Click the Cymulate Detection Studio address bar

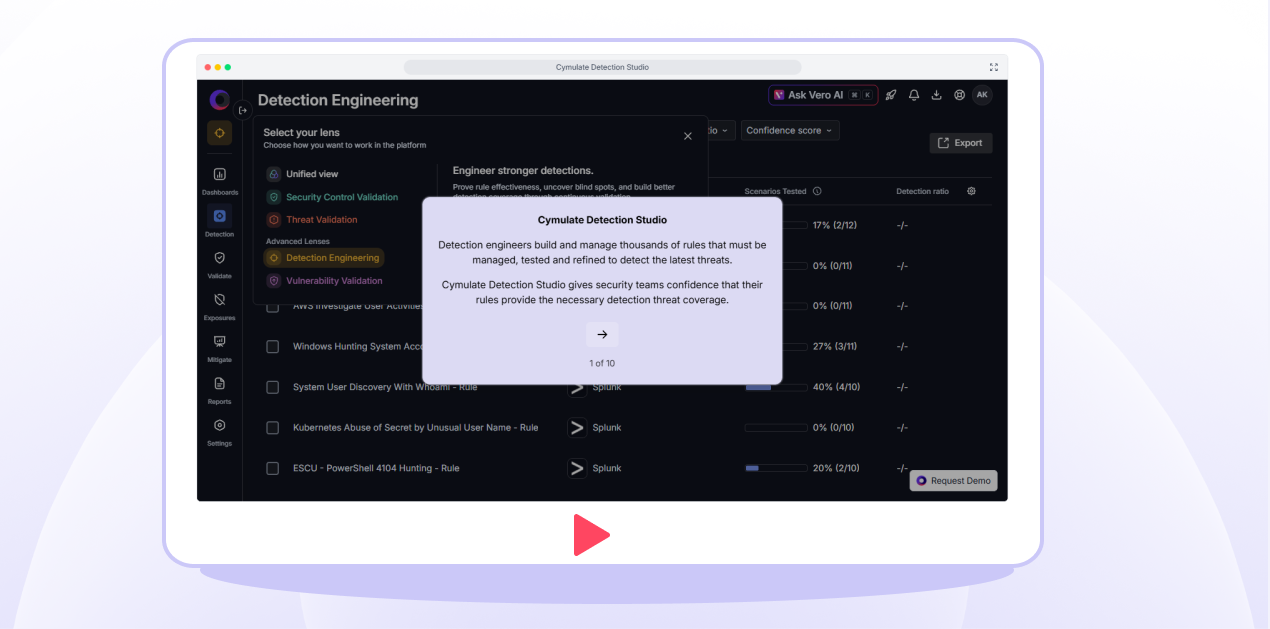[x=602, y=67]
